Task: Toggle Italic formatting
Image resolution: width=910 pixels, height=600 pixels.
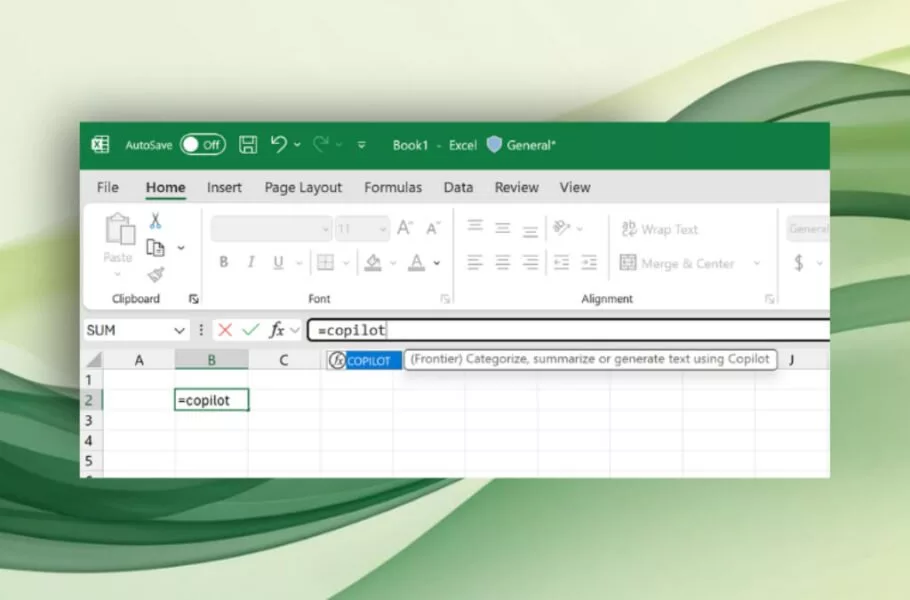Action: (x=251, y=262)
